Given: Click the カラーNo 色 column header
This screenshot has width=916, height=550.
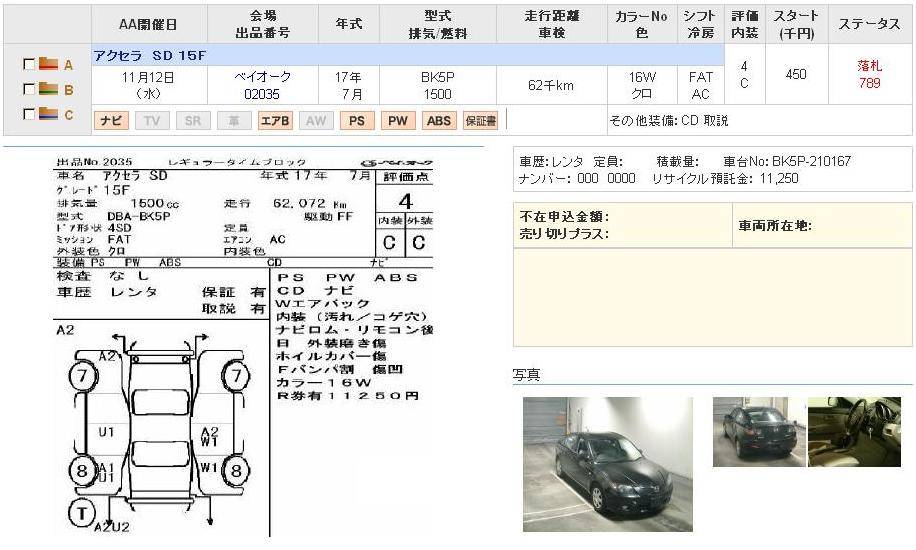Looking at the screenshot, I should point(641,24).
